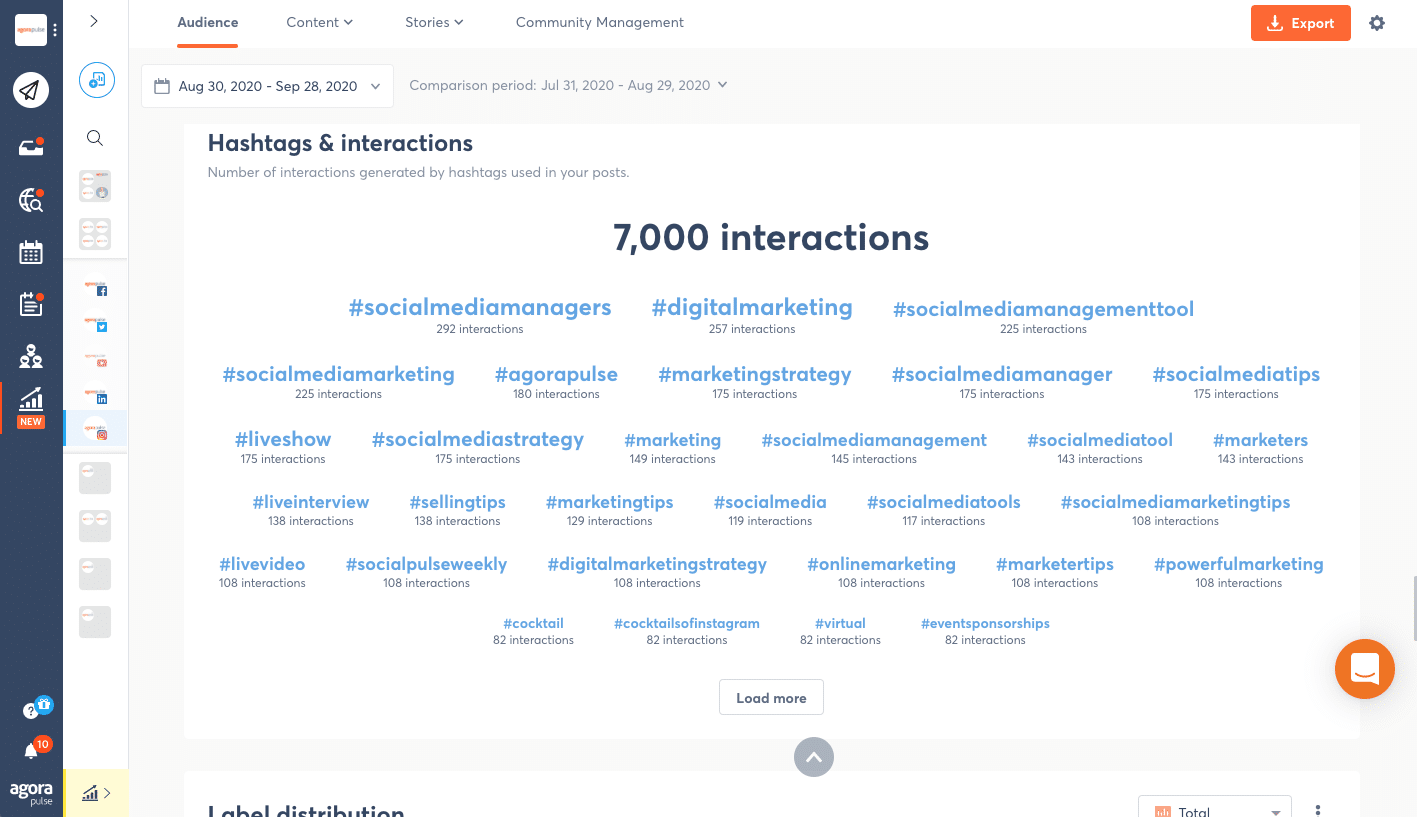Switch to the Community Management tab
This screenshot has height=817, width=1417.
click(x=599, y=22)
